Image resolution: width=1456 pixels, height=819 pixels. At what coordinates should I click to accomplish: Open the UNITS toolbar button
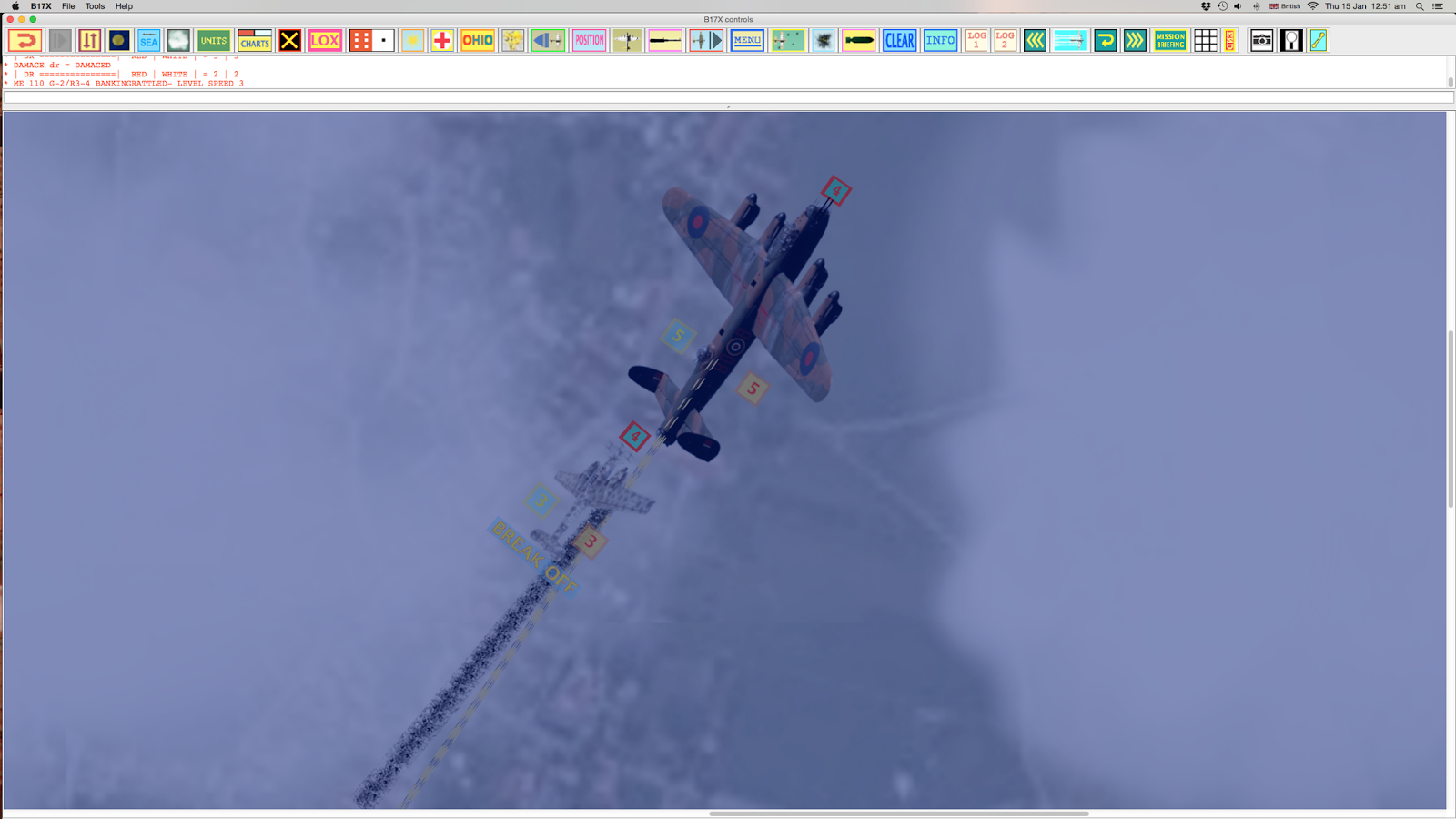tap(214, 41)
